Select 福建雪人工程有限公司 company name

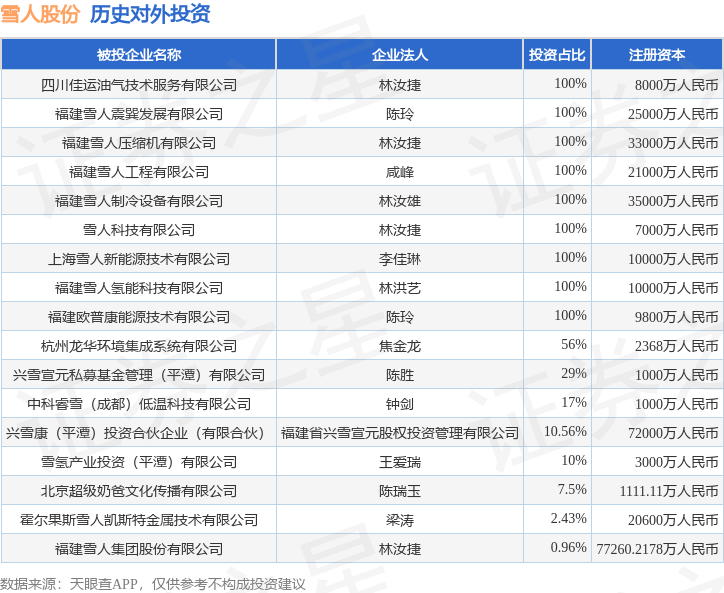tap(139, 172)
